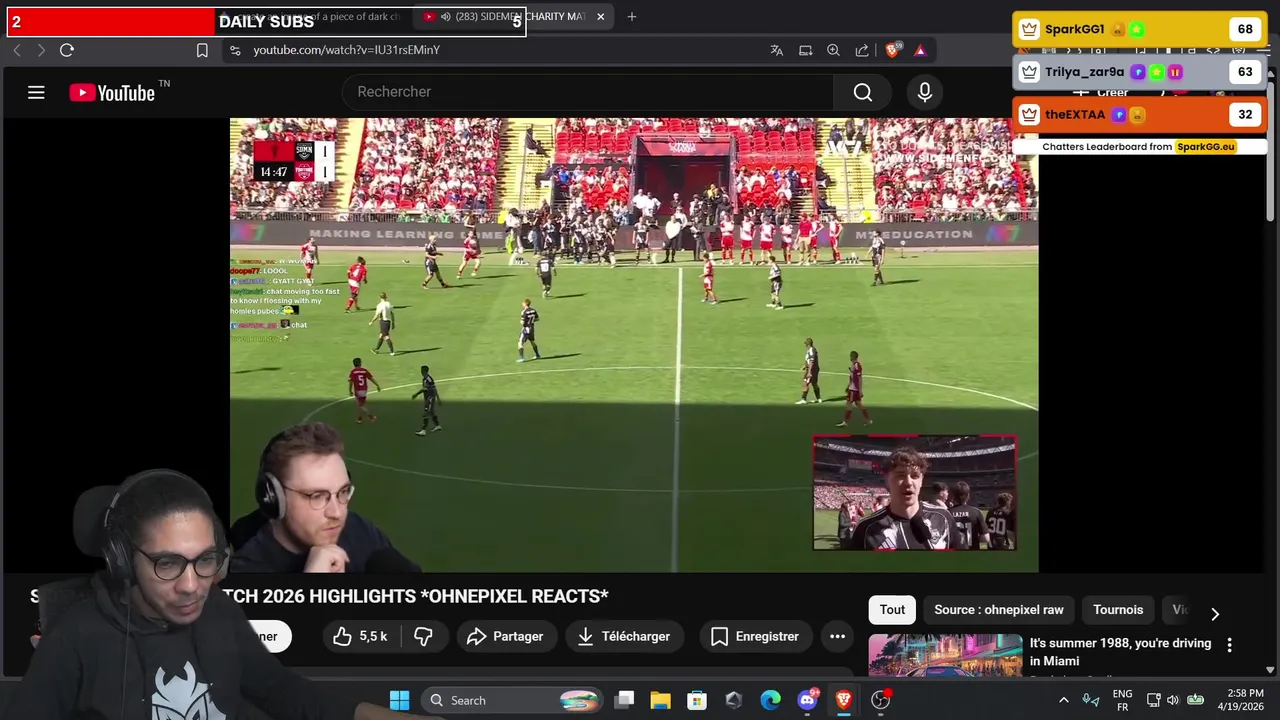
Task: Click Télécharger to download the video
Action: point(624,636)
